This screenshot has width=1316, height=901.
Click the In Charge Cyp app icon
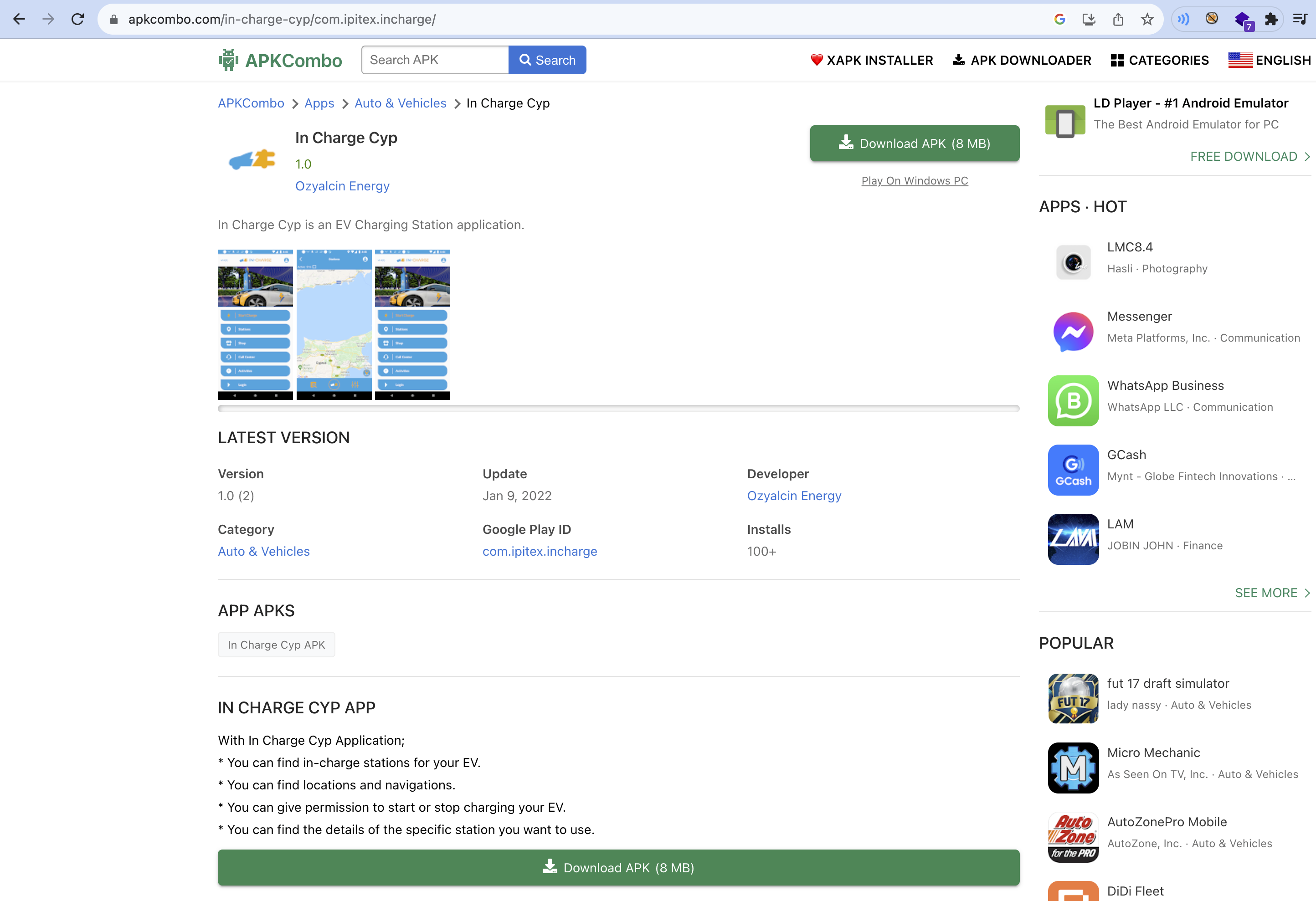pyautogui.click(x=252, y=159)
